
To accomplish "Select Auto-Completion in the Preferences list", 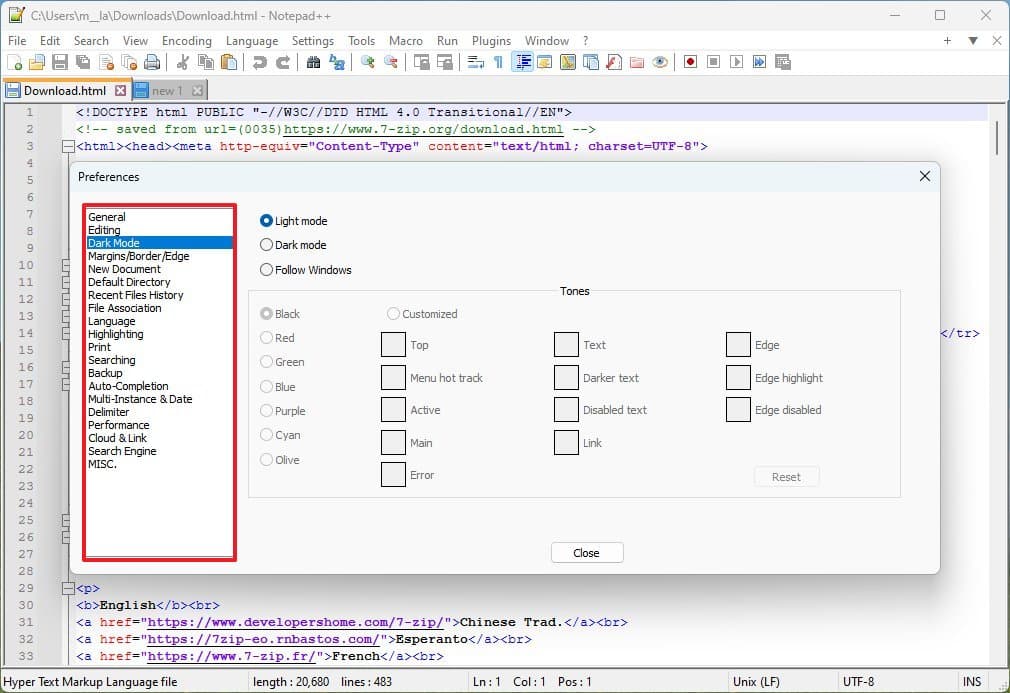I will coord(128,386).
